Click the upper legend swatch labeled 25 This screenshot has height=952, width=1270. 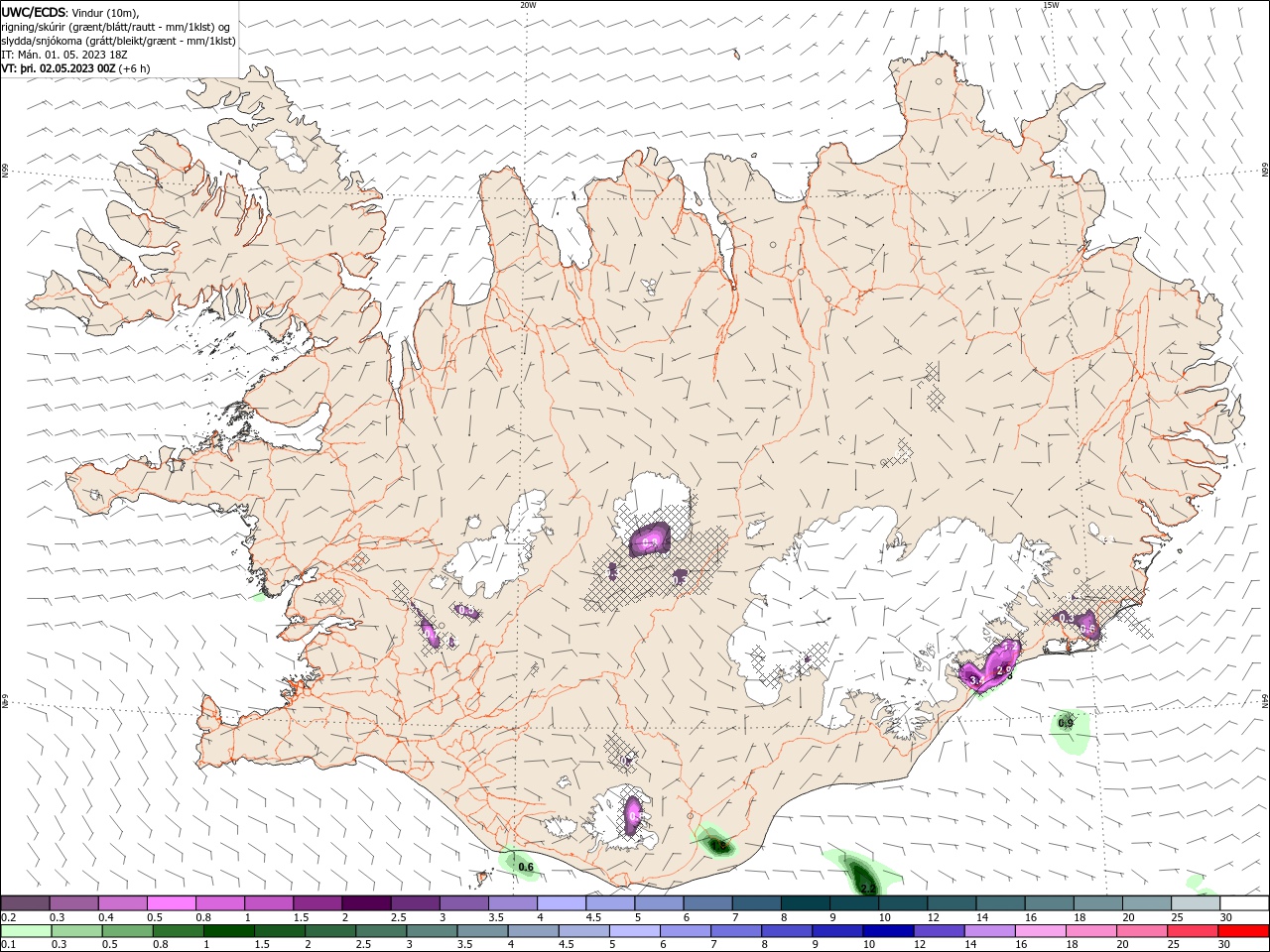point(1197,903)
